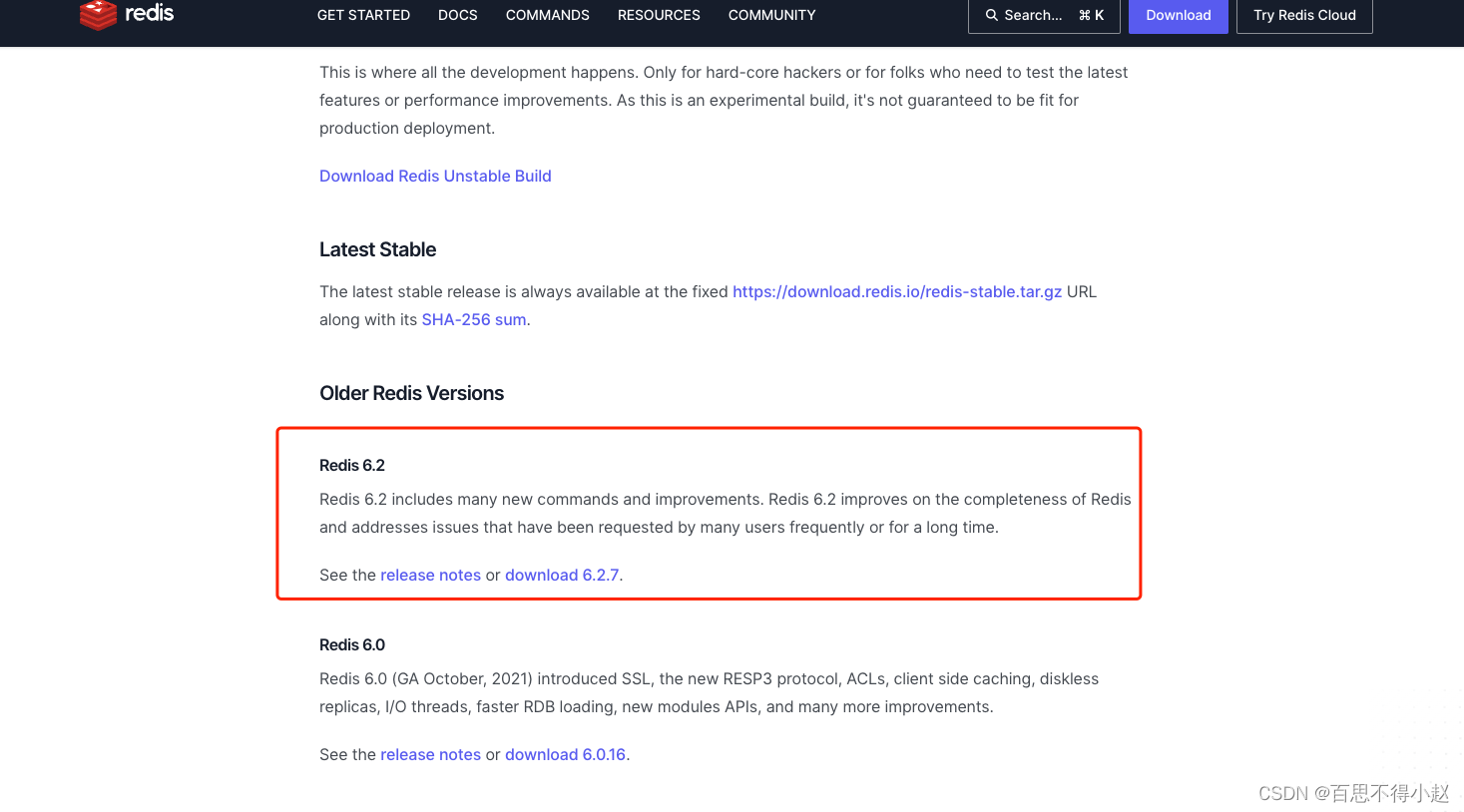Image resolution: width=1464 pixels, height=812 pixels.
Task: Click the Latest Stable heading
Action: tap(377, 249)
